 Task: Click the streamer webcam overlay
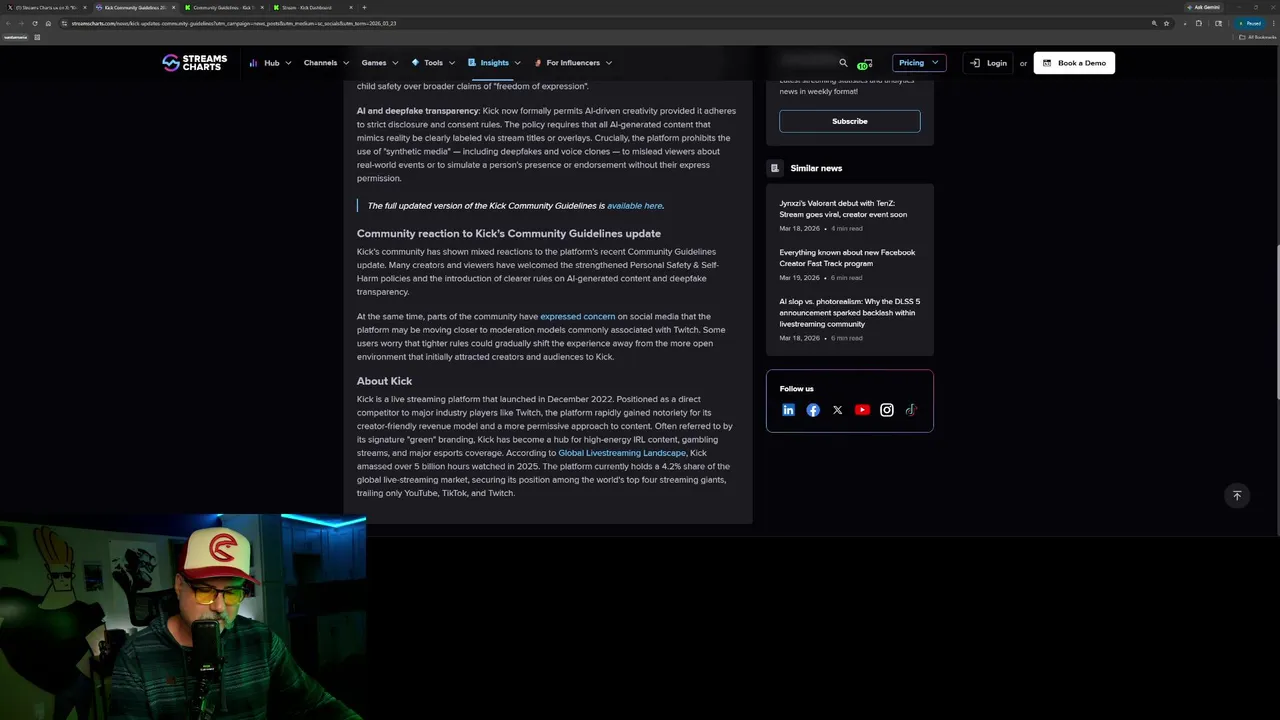click(x=183, y=617)
